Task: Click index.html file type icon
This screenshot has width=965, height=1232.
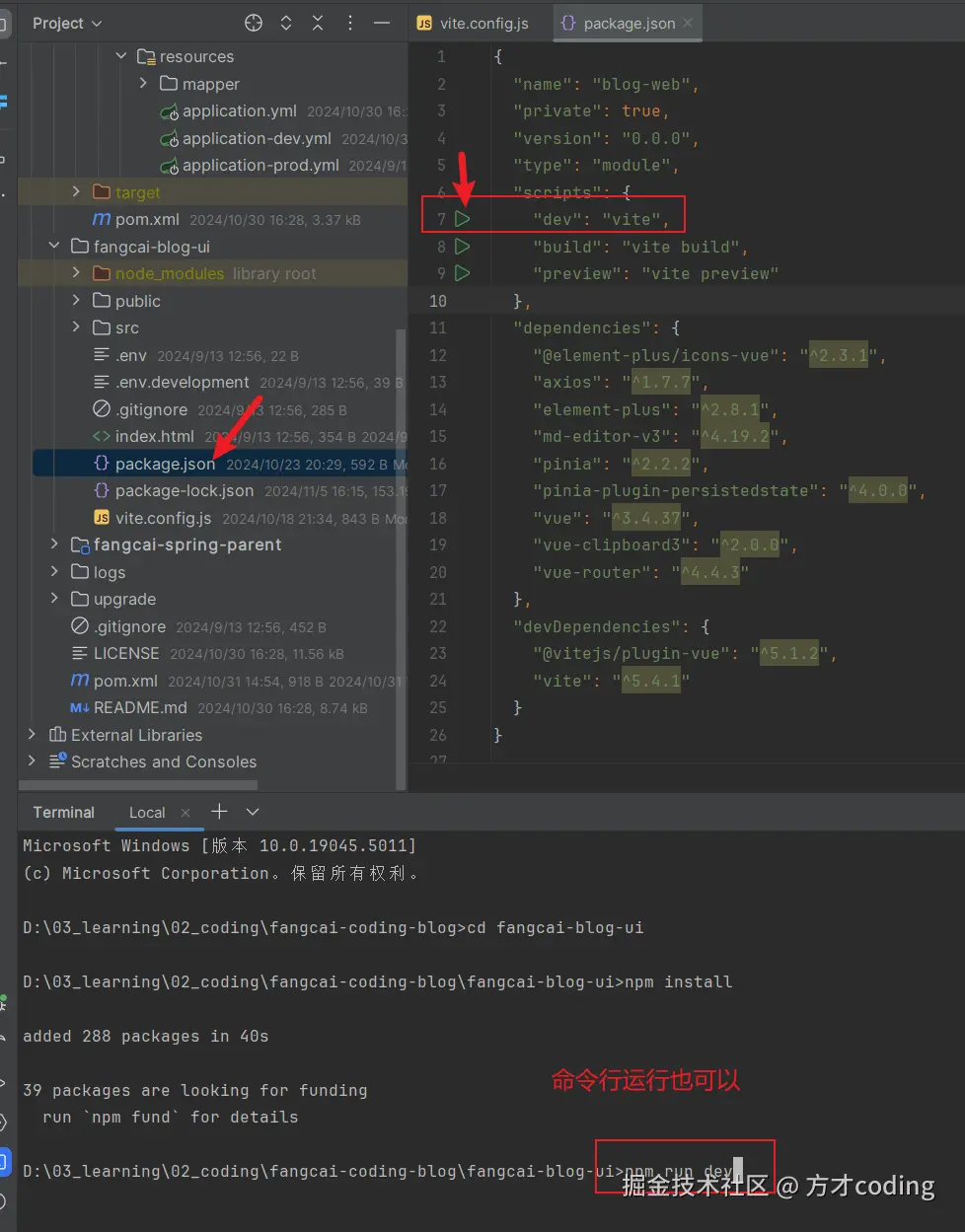Action: point(101,436)
